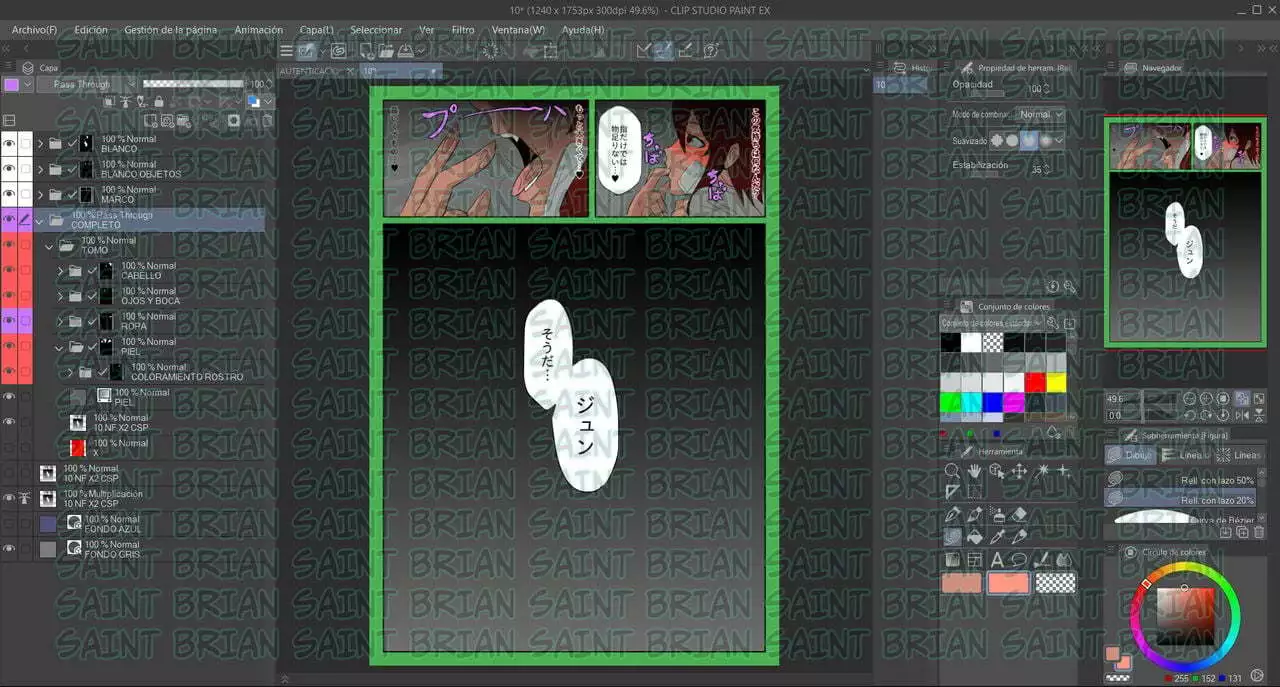The width and height of the screenshot is (1280, 687).
Task: Hide the MARCO layer folder
Action: pyautogui.click(x=9, y=194)
